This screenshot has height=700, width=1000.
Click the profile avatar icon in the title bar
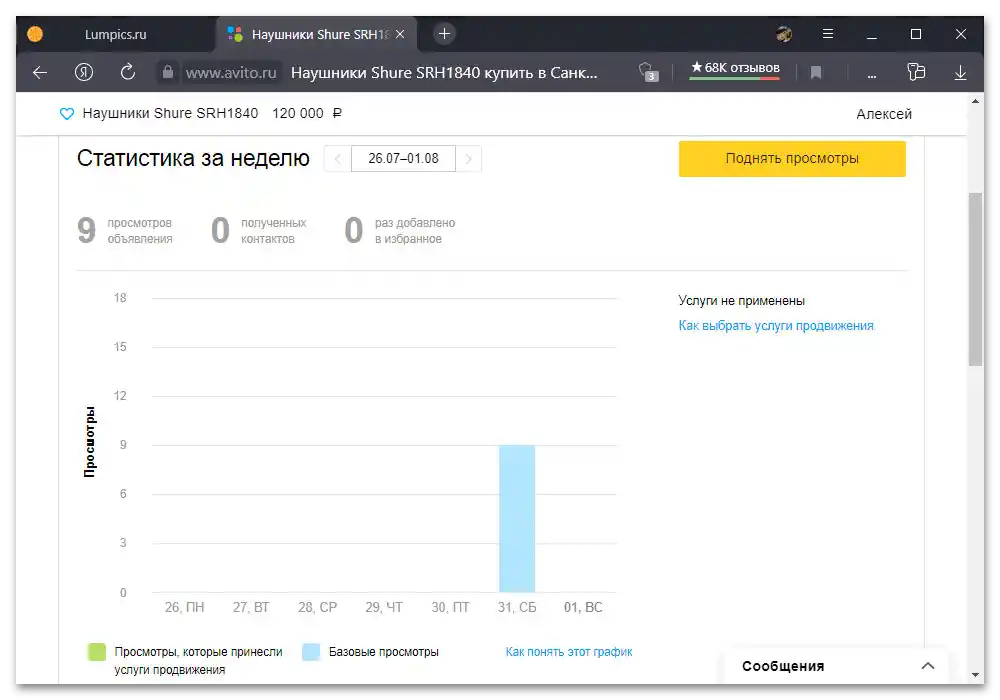[784, 34]
